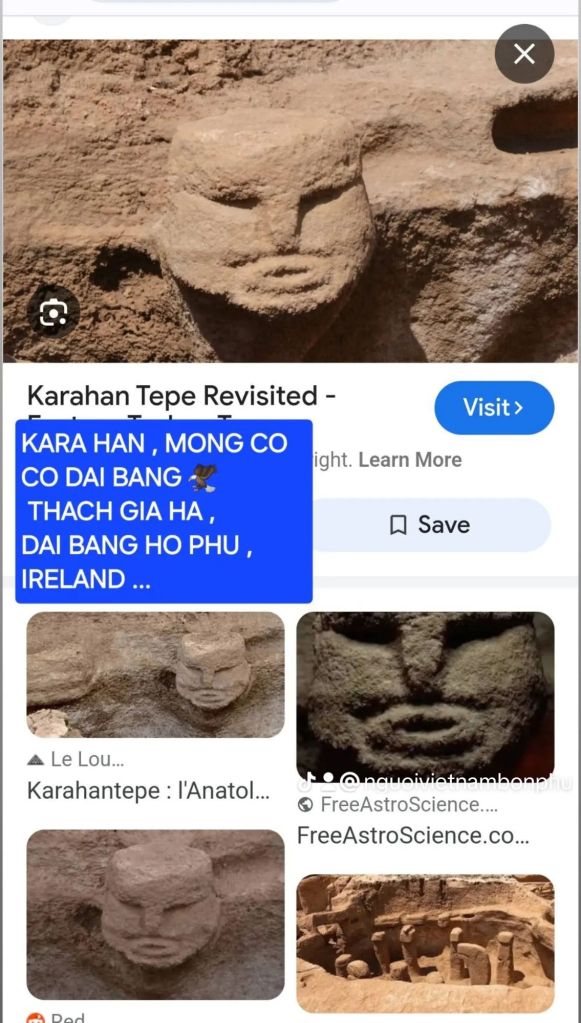Save this image with the Save button

click(432, 525)
